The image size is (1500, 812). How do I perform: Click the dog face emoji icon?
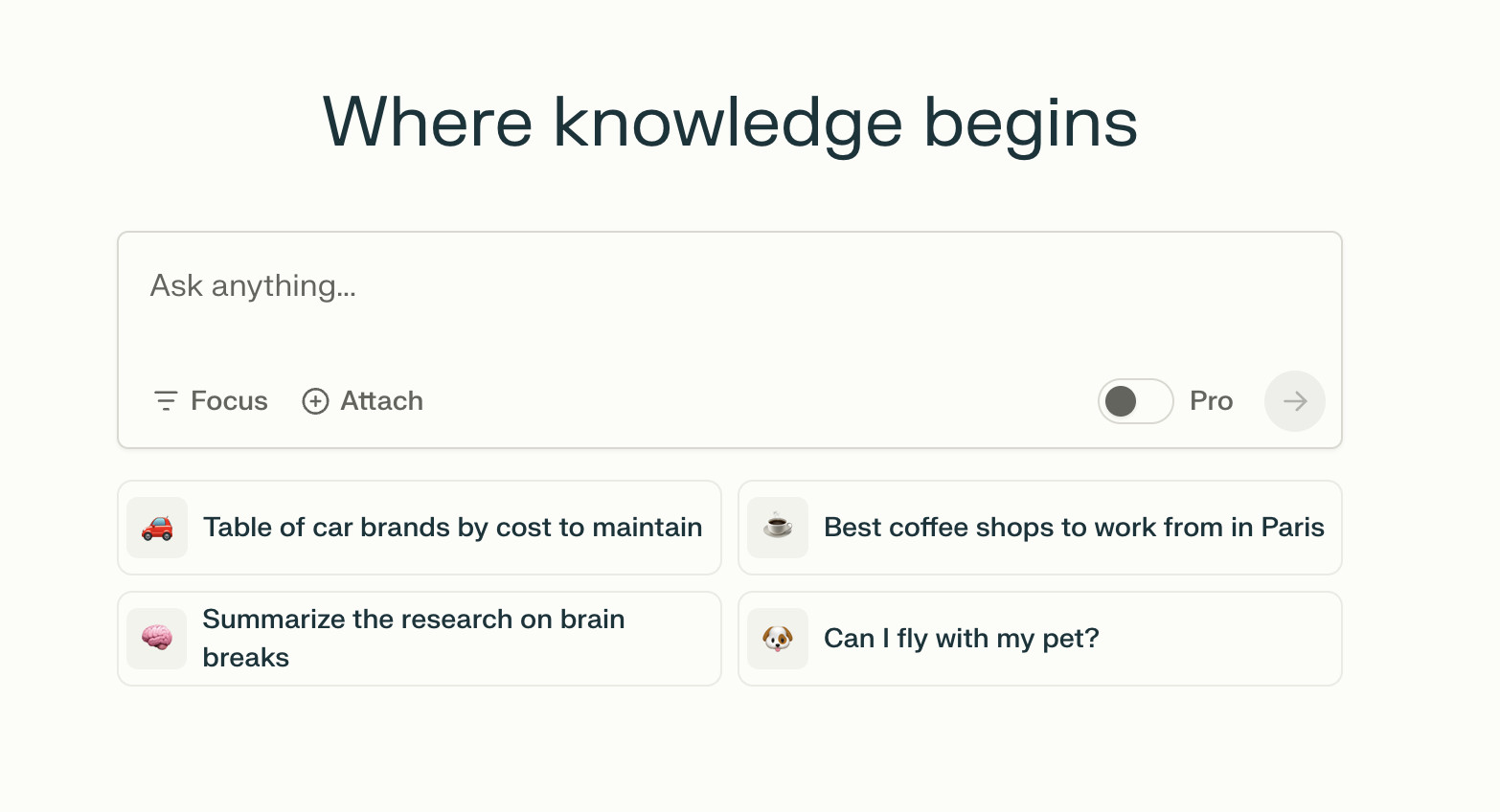click(778, 639)
